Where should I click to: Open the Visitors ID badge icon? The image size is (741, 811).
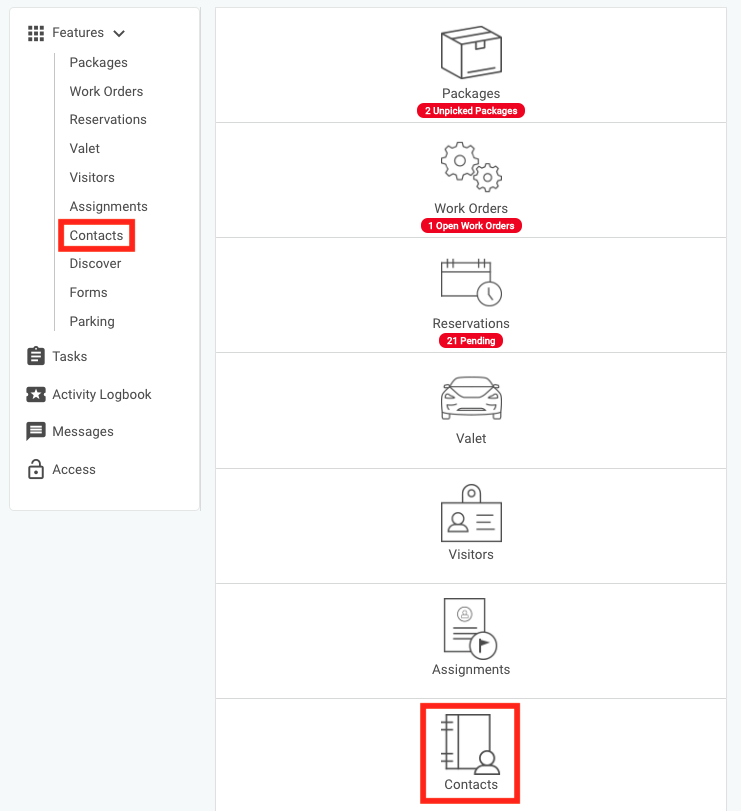tap(471, 514)
